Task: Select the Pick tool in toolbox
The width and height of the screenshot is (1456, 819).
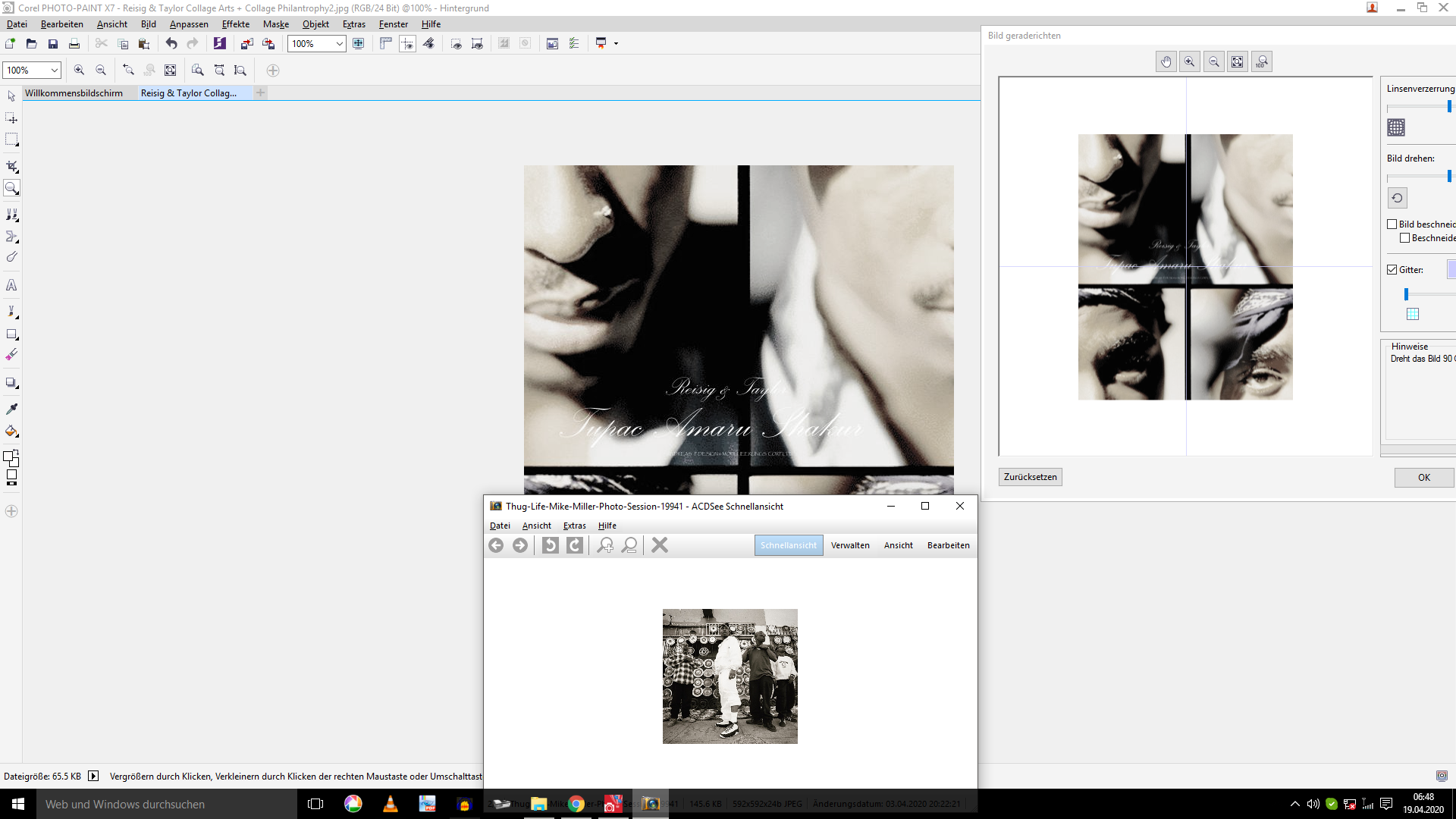Action: [11, 96]
